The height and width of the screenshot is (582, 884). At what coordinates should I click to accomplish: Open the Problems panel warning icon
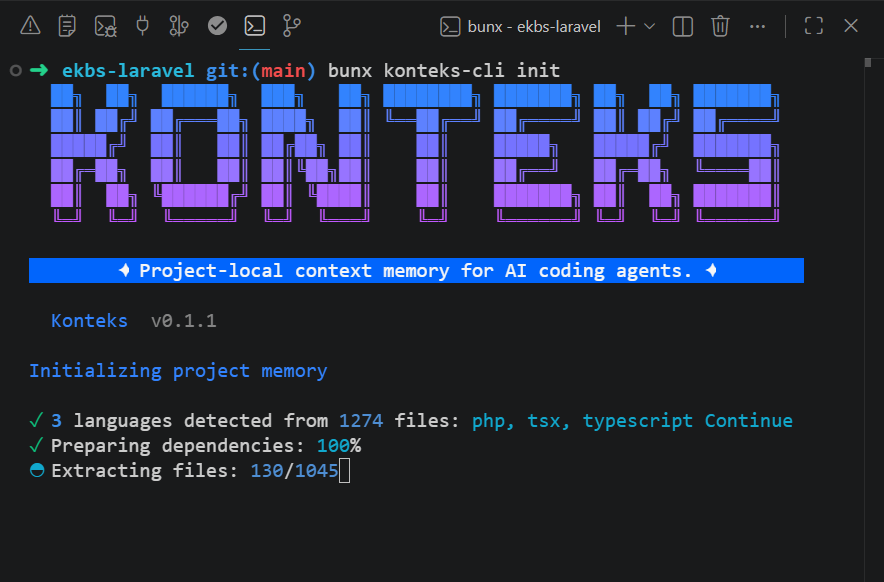[x=30, y=26]
